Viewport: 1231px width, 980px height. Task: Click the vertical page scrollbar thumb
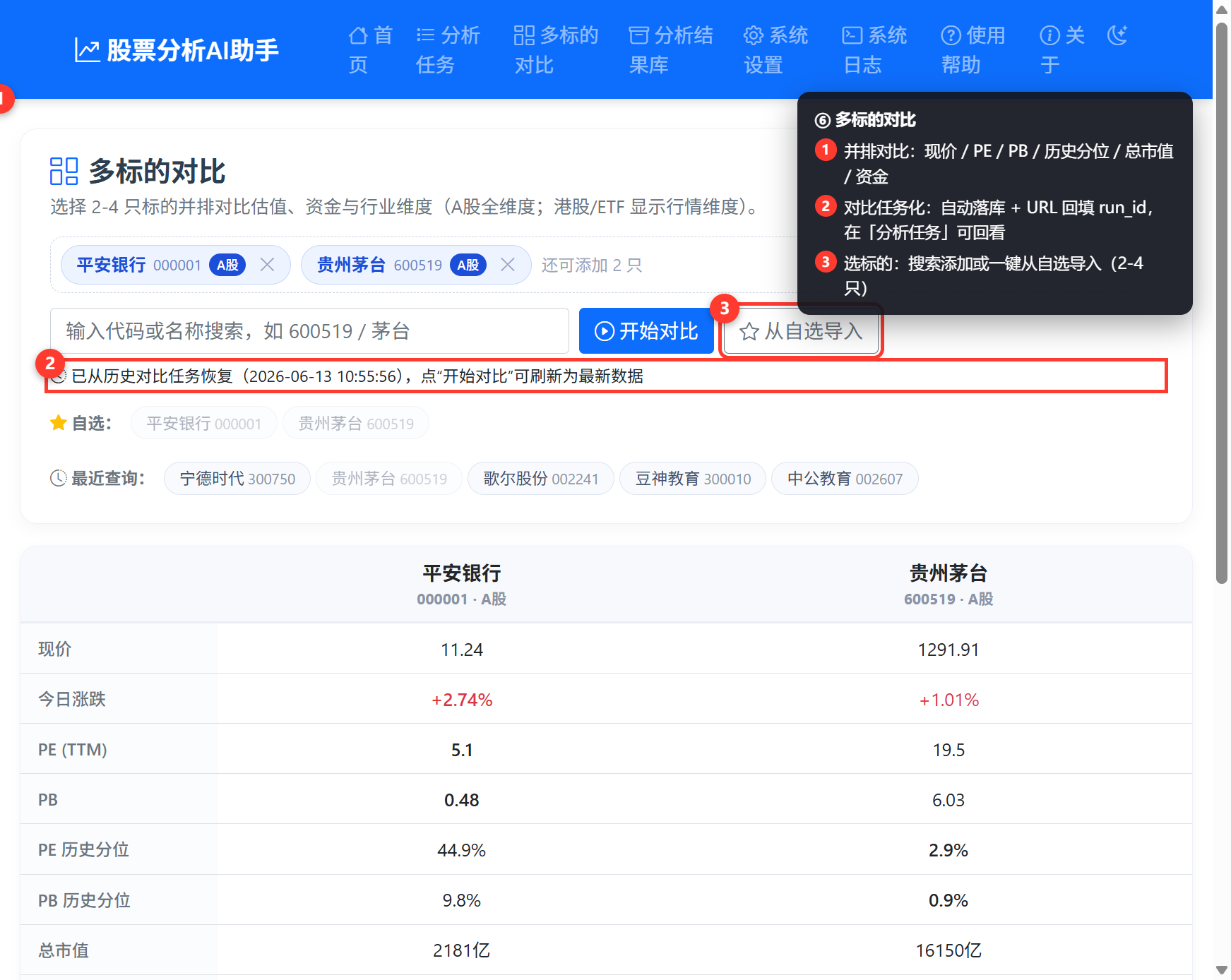click(x=1222, y=304)
